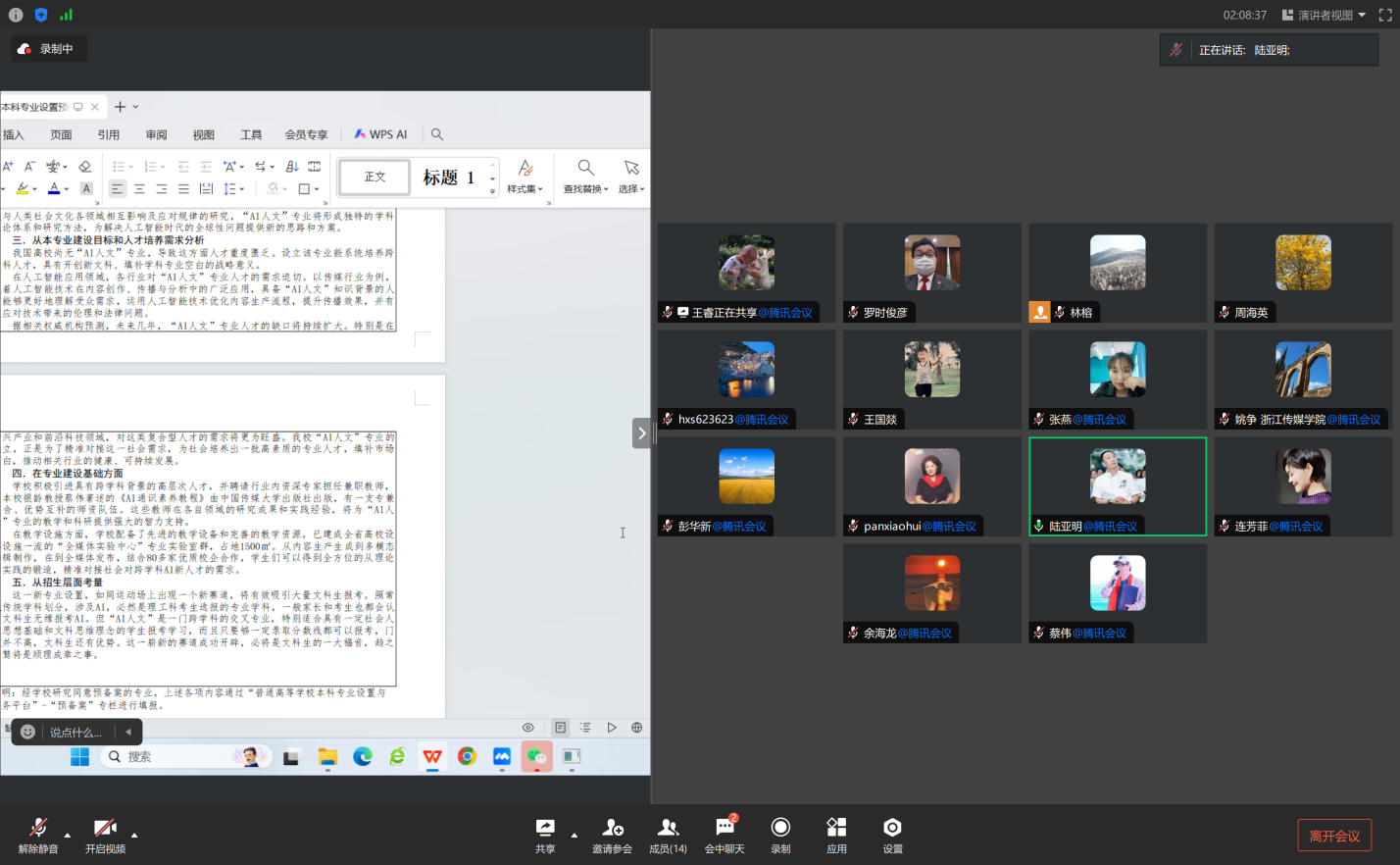Check the green network signal icon
This screenshot has height=865, width=1400.
(x=66, y=15)
